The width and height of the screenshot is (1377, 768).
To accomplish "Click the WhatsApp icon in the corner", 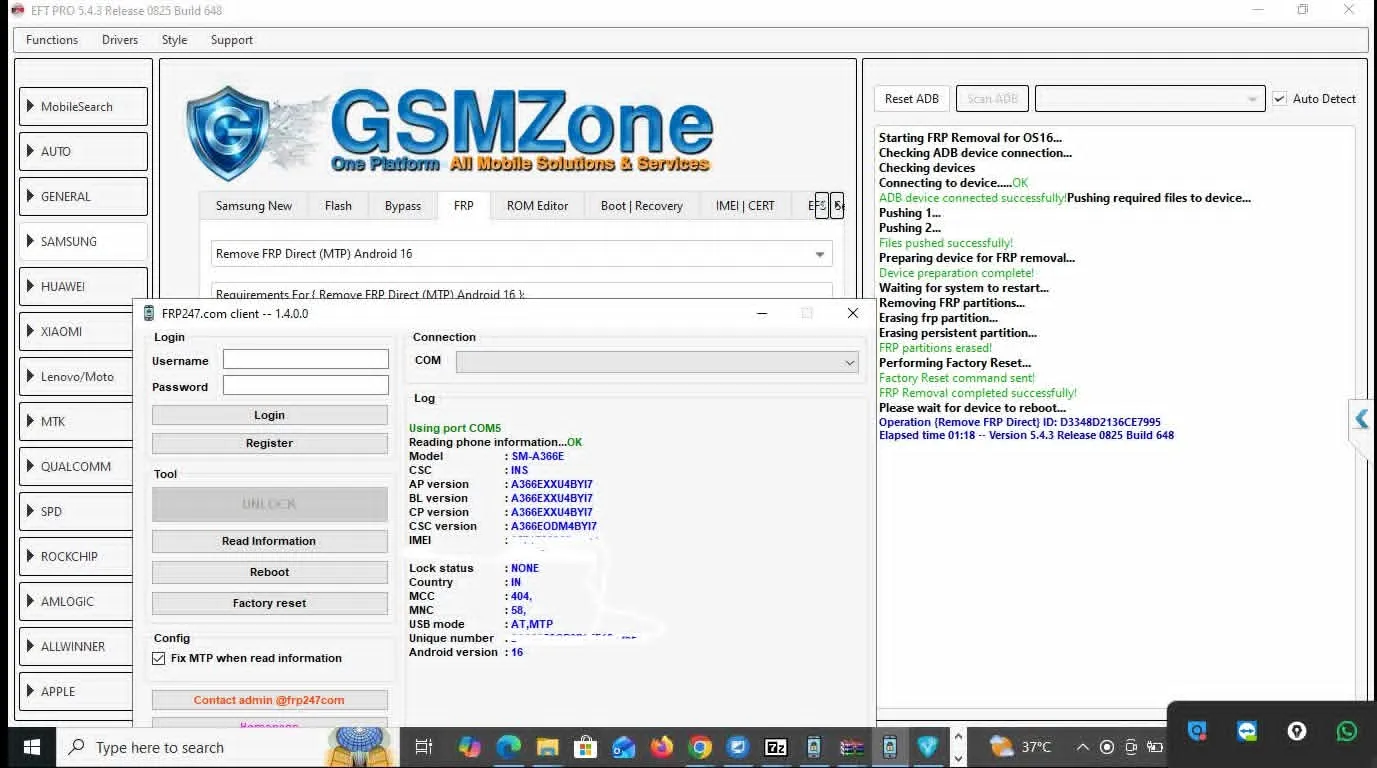I will (x=1346, y=732).
